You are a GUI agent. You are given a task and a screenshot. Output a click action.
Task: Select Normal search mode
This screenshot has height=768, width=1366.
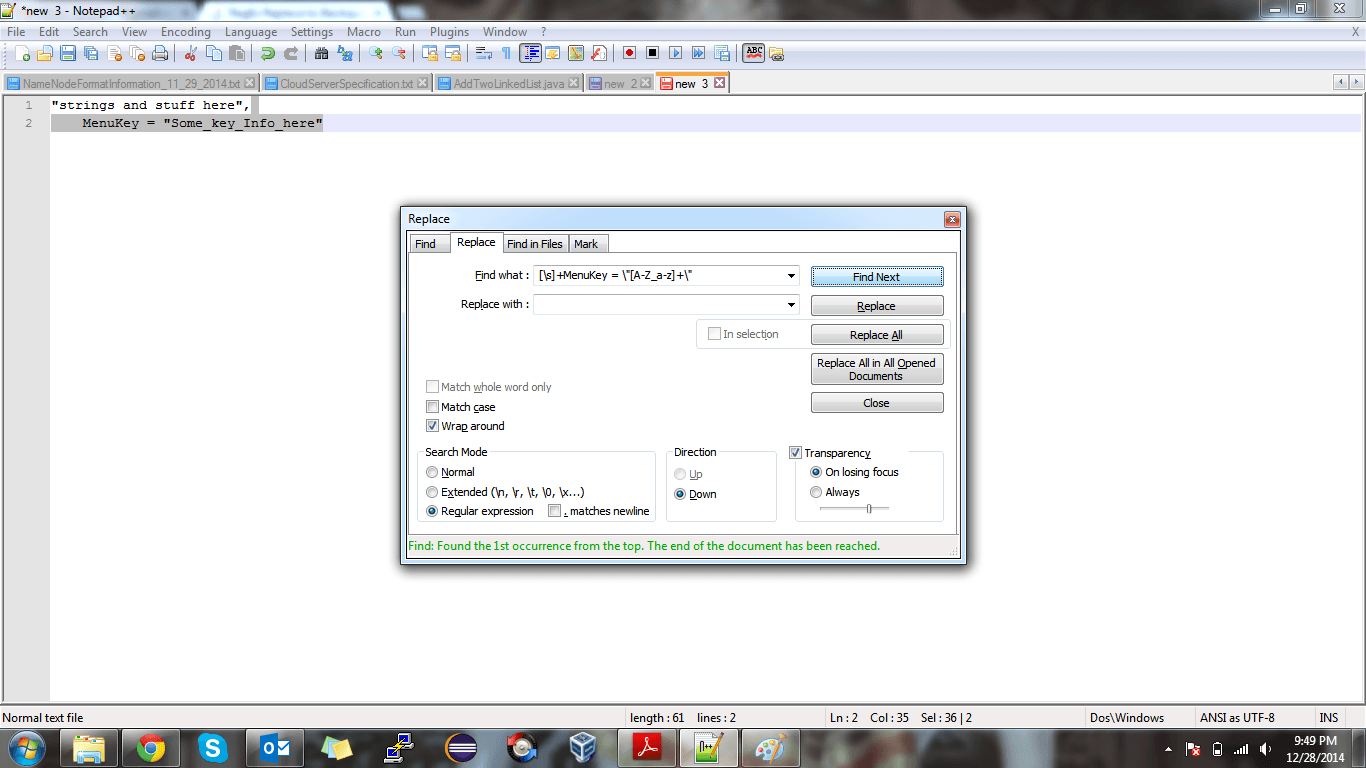coord(432,472)
